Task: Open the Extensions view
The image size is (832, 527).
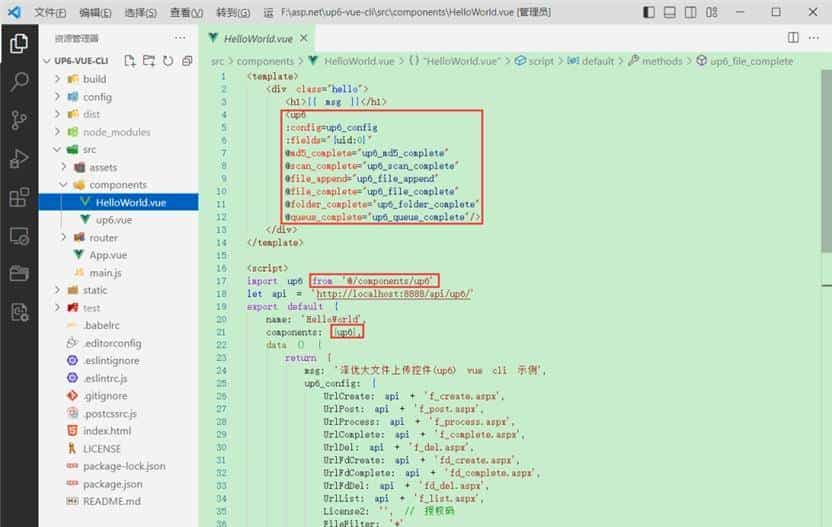Action: click(19, 198)
